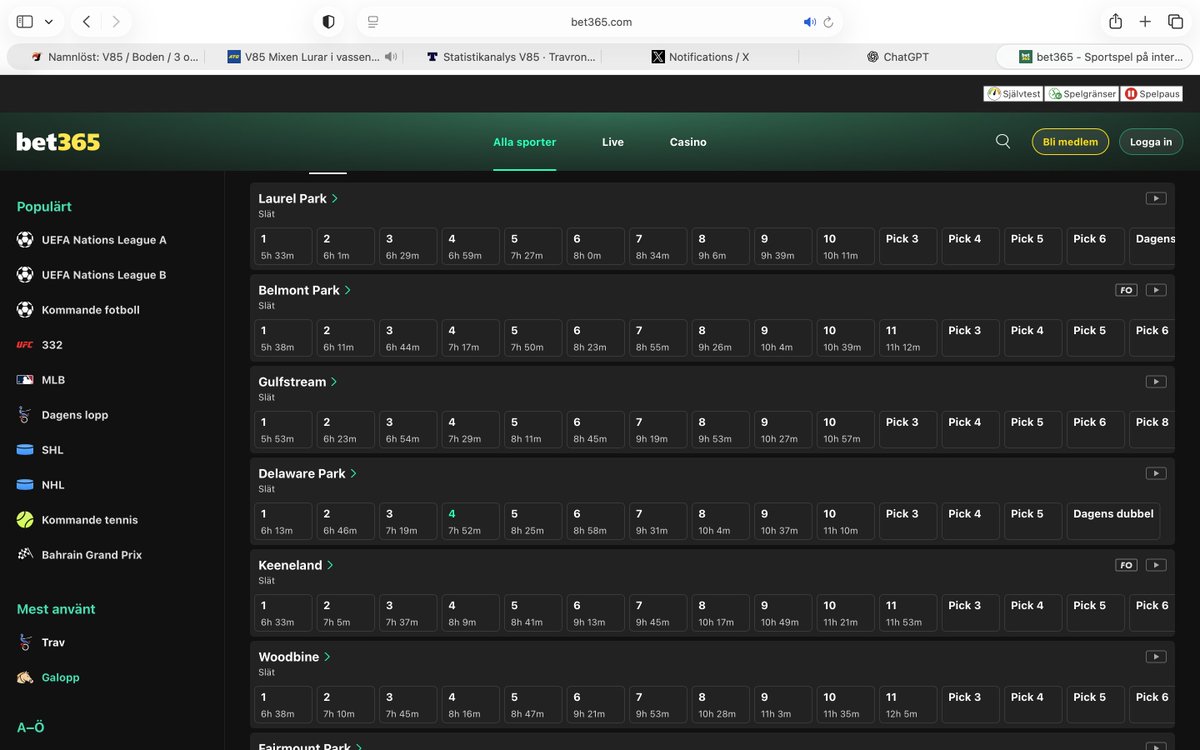This screenshot has height=750, width=1200.
Task: Click Safari Share icon
Action: 1115,21
